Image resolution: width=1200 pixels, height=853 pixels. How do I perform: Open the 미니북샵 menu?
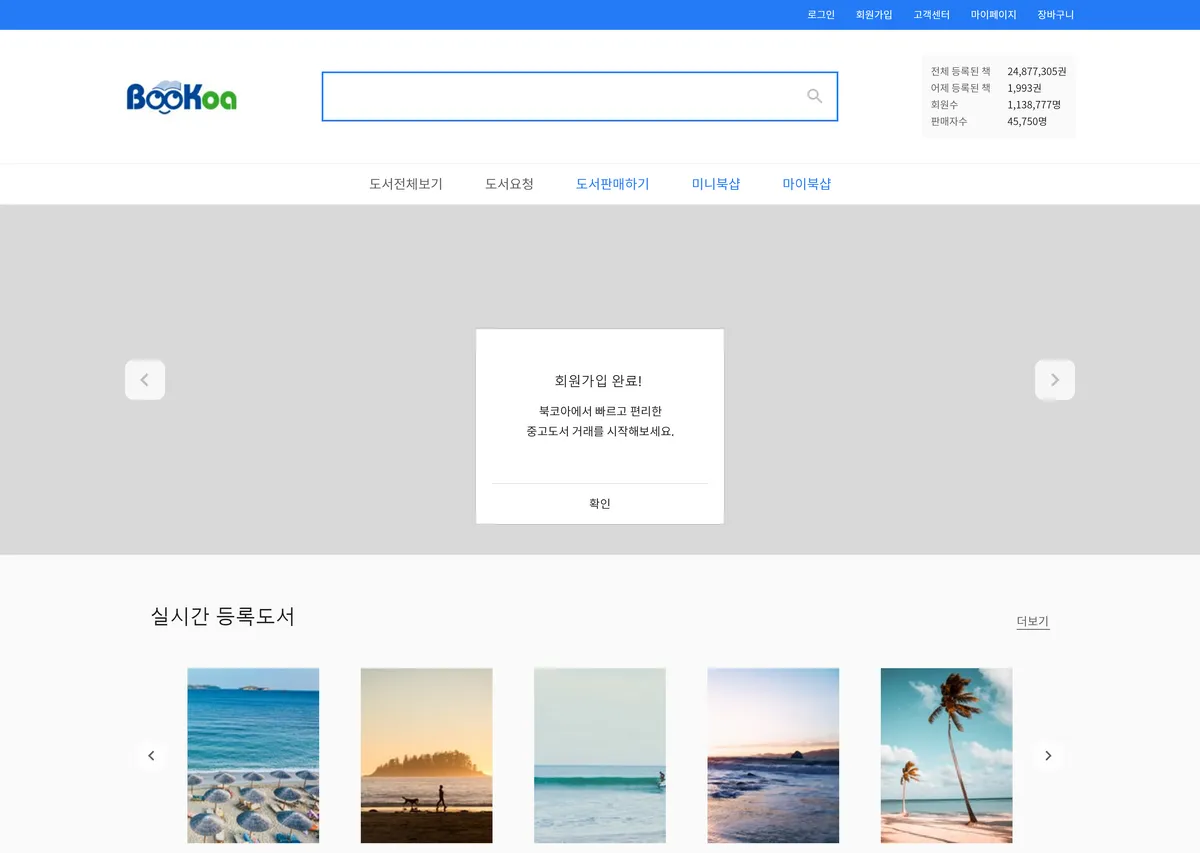(715, 184)
